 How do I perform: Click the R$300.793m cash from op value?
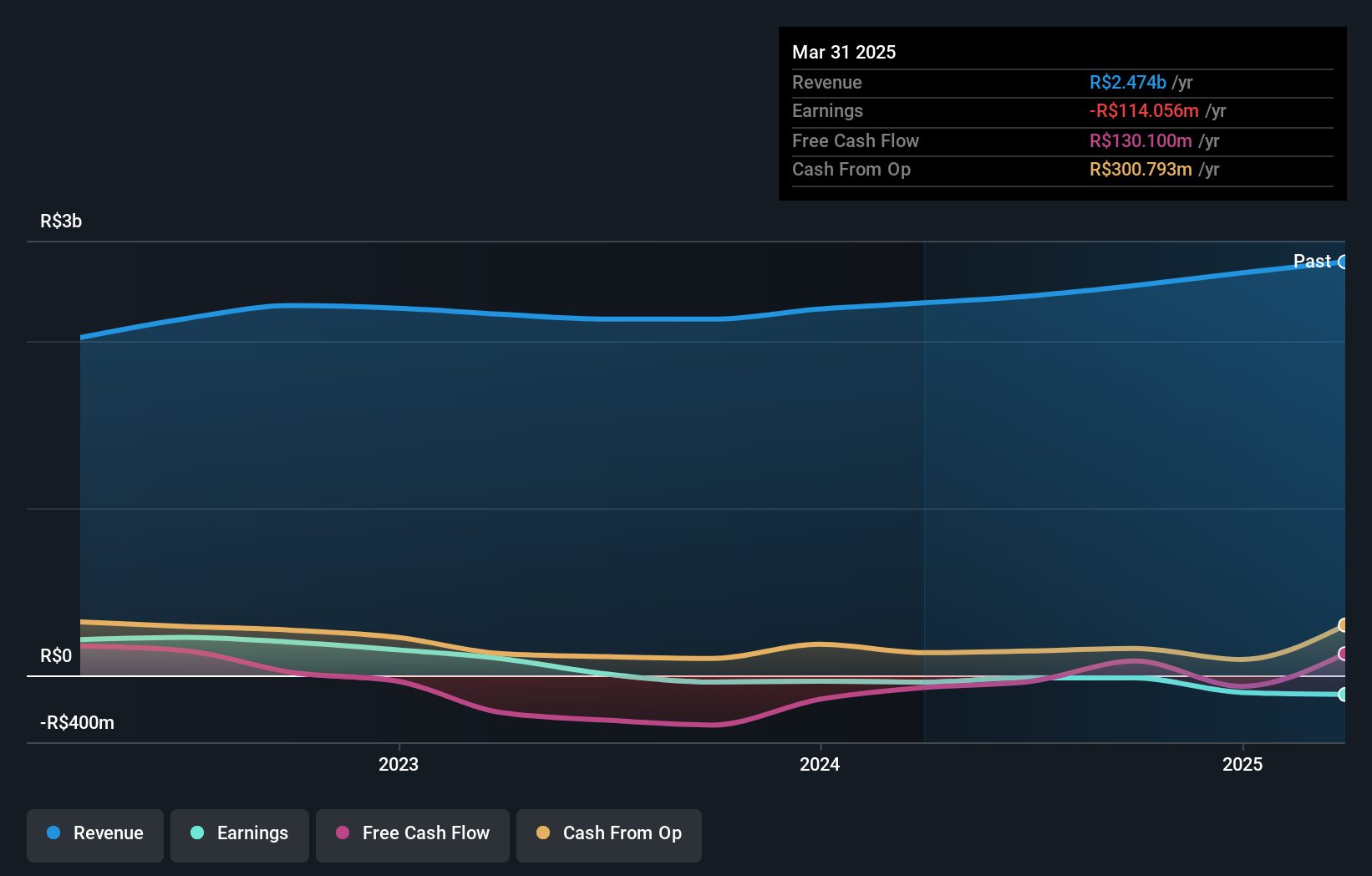click(1141, 169)
